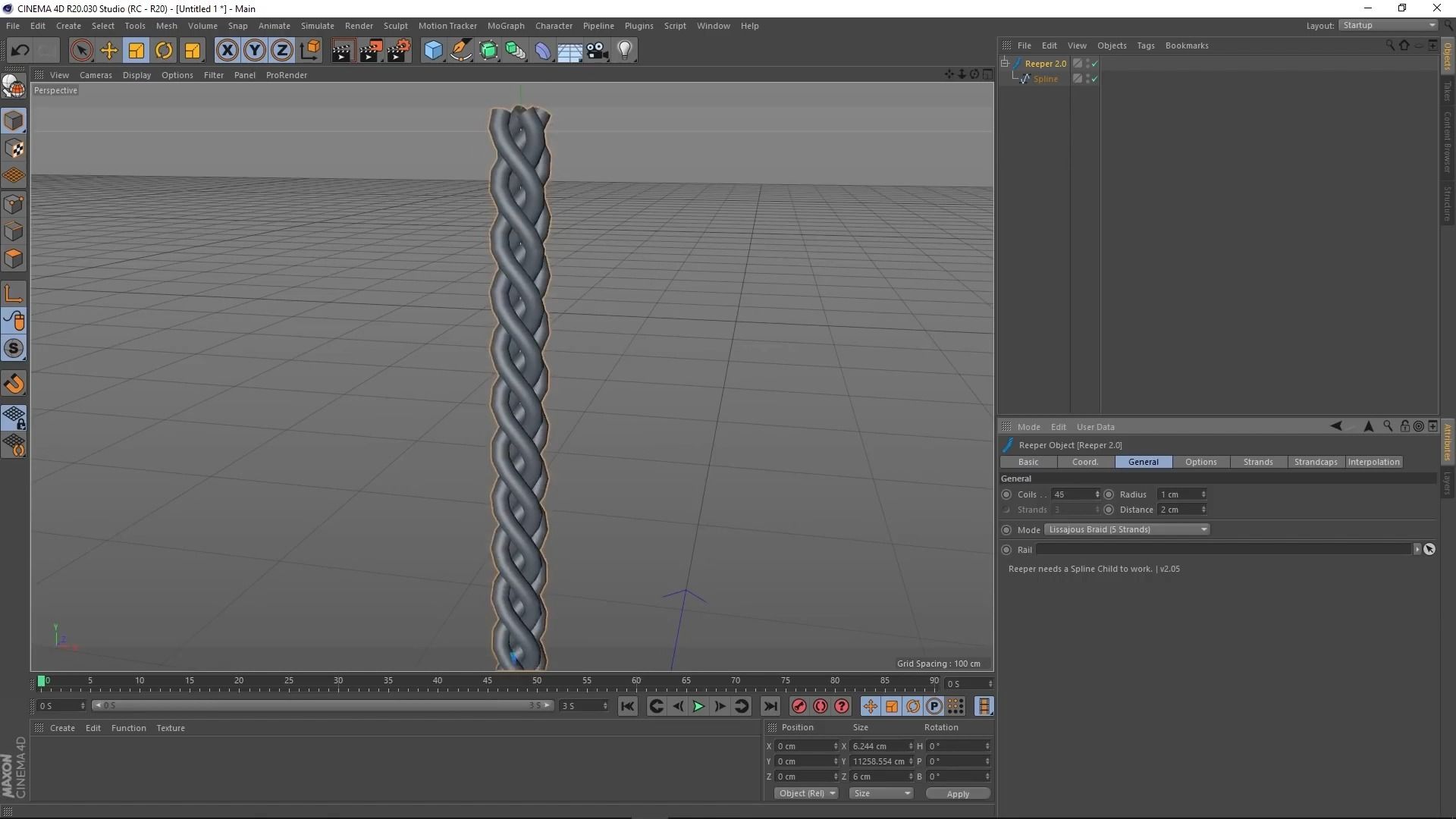Collapse the Reeper 2.0 hierarchy in Object Manager
This screenshot has width=1456, height=819.
1004,63
